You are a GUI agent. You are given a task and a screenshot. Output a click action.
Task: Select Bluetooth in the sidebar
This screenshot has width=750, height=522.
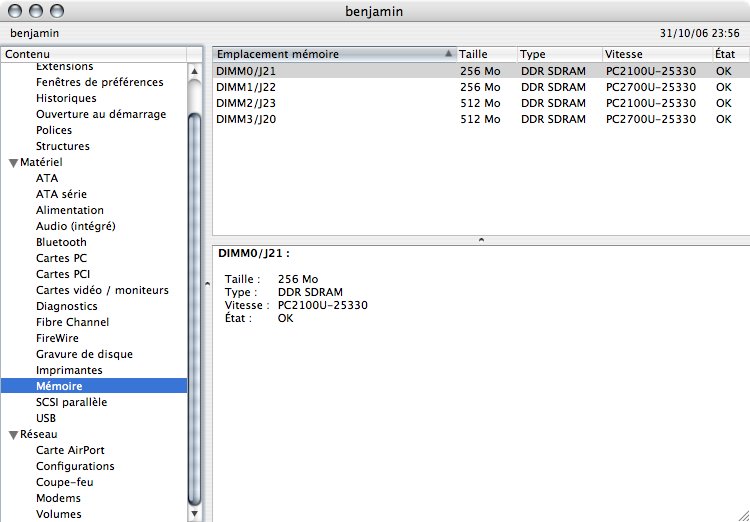(x=61, y=242)
